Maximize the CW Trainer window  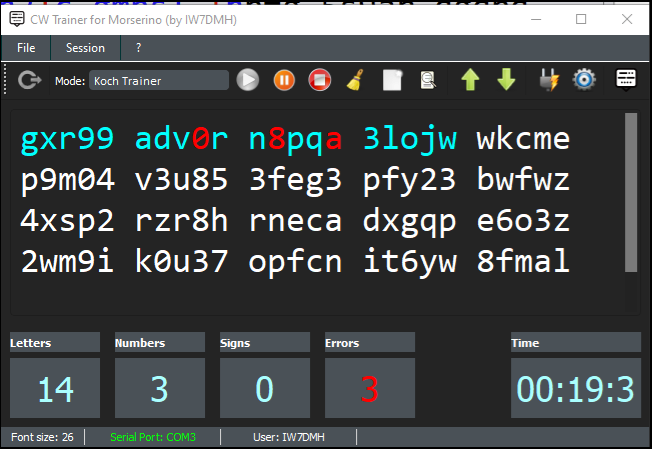(x=581, y=19)
